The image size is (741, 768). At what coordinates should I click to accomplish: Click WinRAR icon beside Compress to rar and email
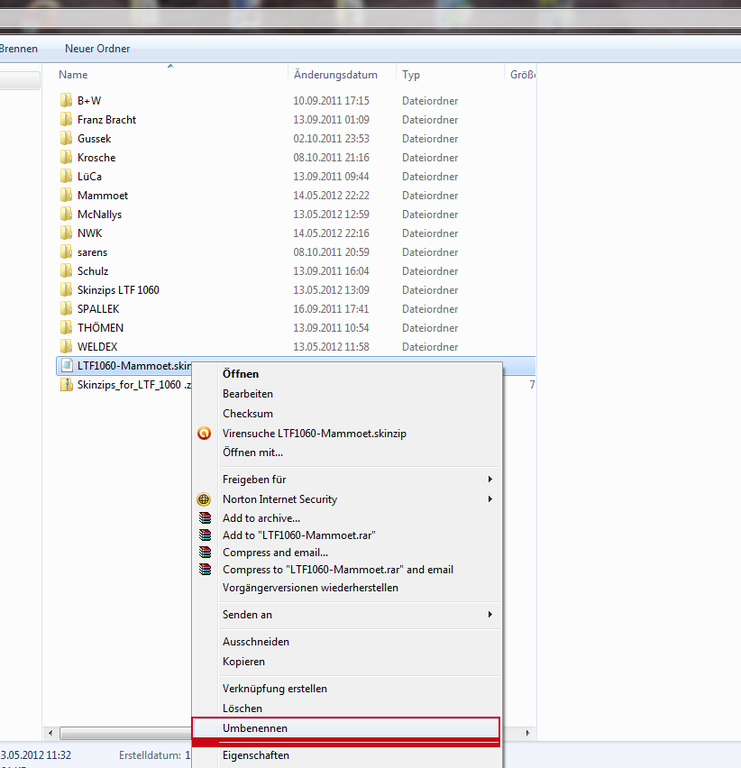[205, 569]
